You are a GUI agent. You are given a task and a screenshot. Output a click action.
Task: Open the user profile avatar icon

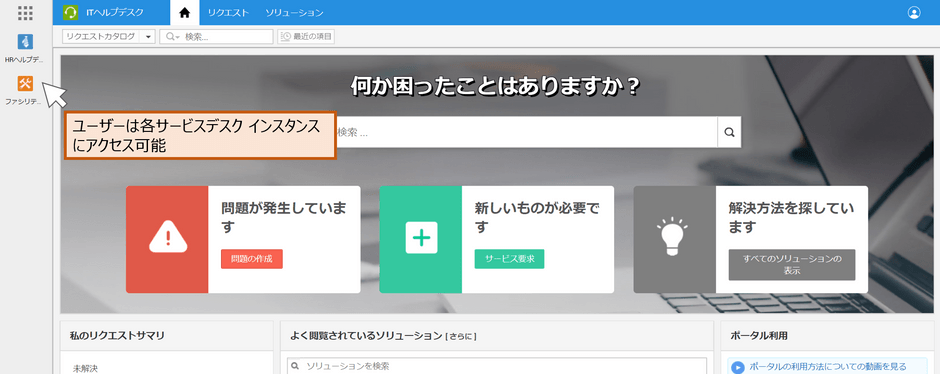[x=914, y=13]
